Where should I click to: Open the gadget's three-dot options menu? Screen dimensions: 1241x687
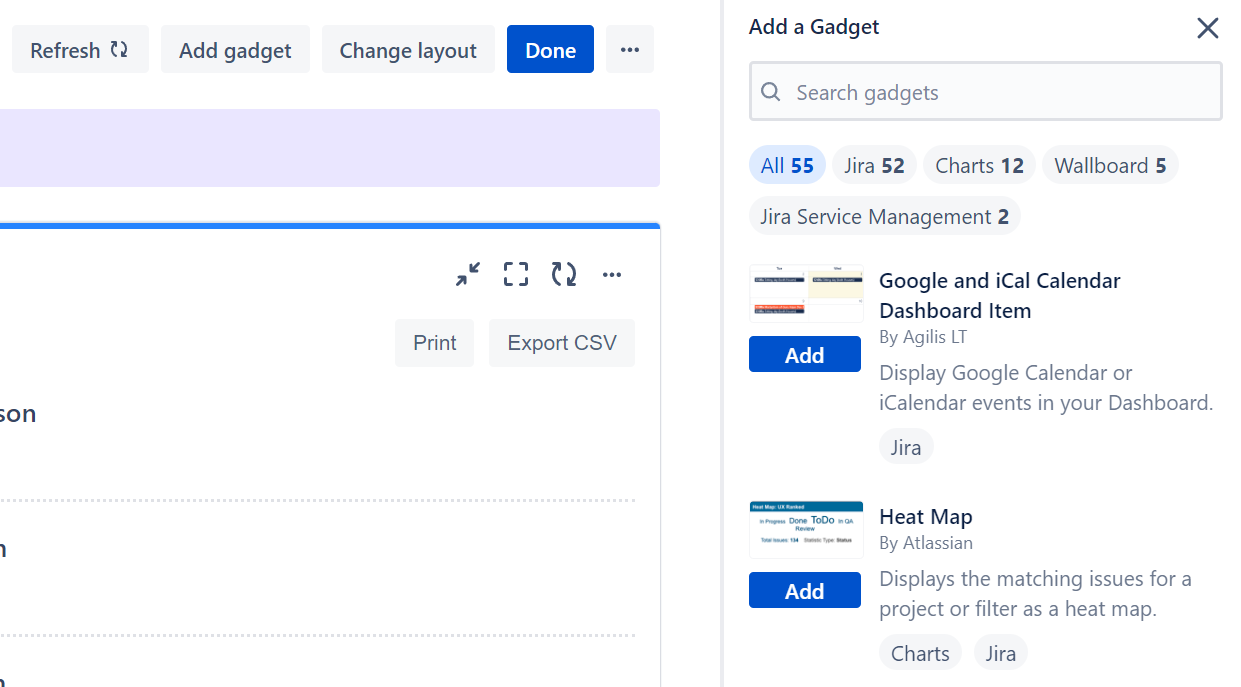coord(612,274)
